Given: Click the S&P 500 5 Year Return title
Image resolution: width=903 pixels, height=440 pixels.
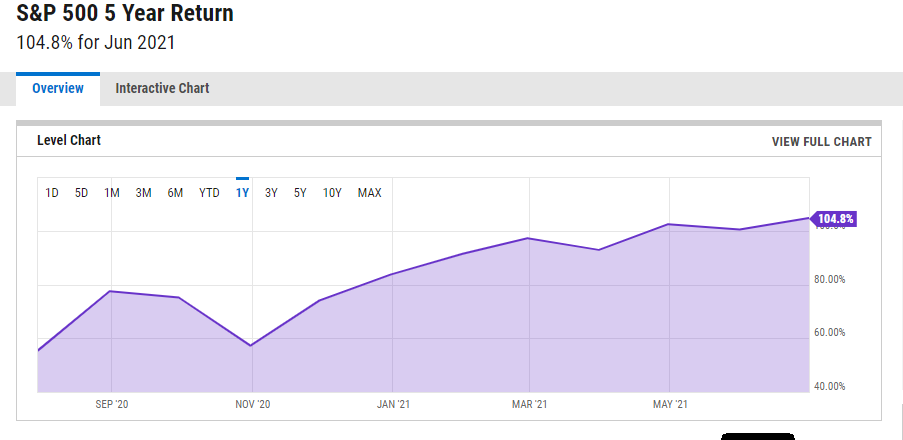Looking at the screenshot, I should pos(125,14).
